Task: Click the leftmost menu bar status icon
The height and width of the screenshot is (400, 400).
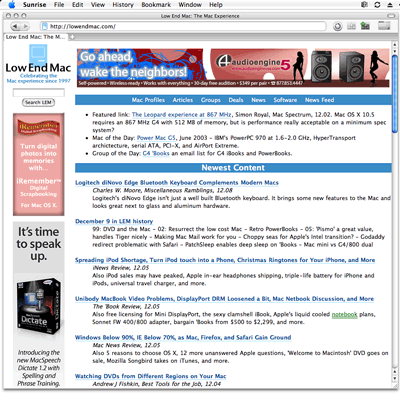Action: (364, 5)
